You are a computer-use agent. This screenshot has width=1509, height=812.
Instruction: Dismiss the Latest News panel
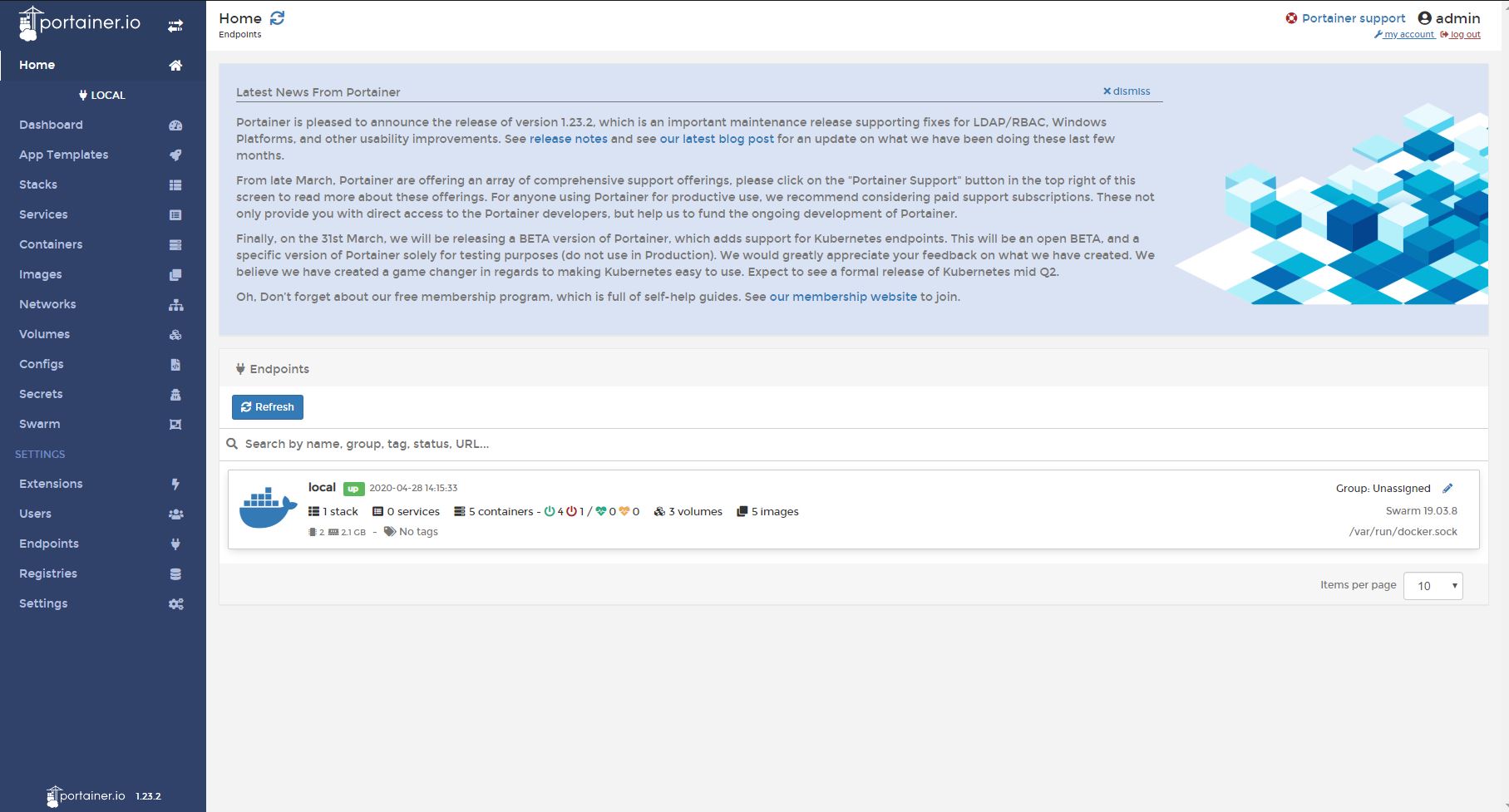(x=1127, y=91)
